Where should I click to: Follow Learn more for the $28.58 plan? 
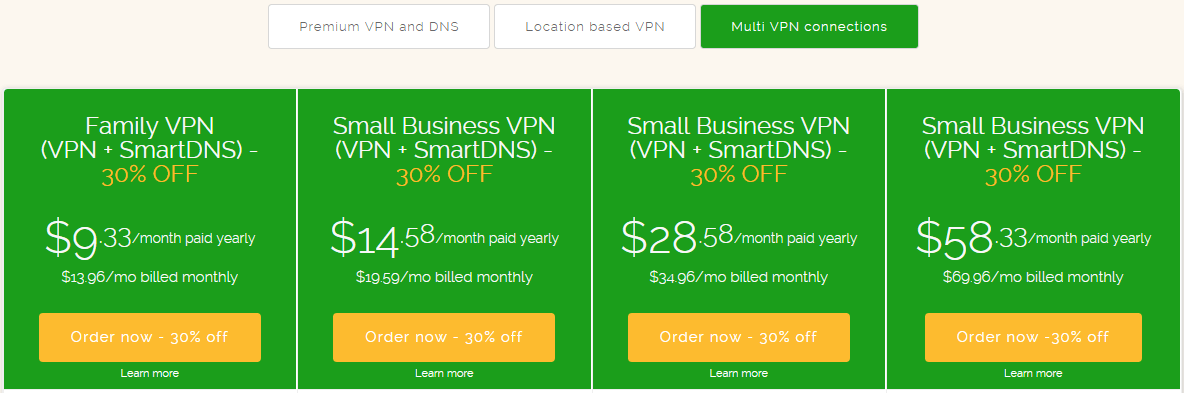[738, 373]
